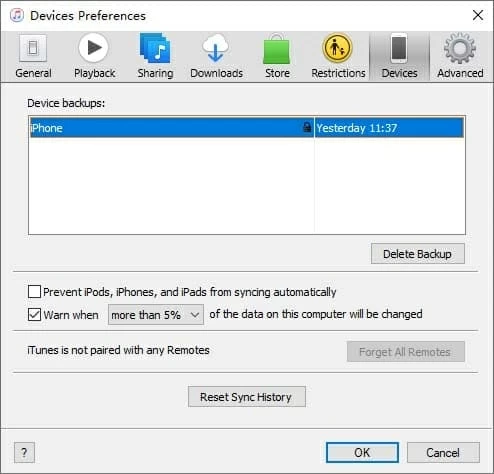494x474 pixels.
Task: Open the Playback preferences tab
Action: (x=94, y=56)
